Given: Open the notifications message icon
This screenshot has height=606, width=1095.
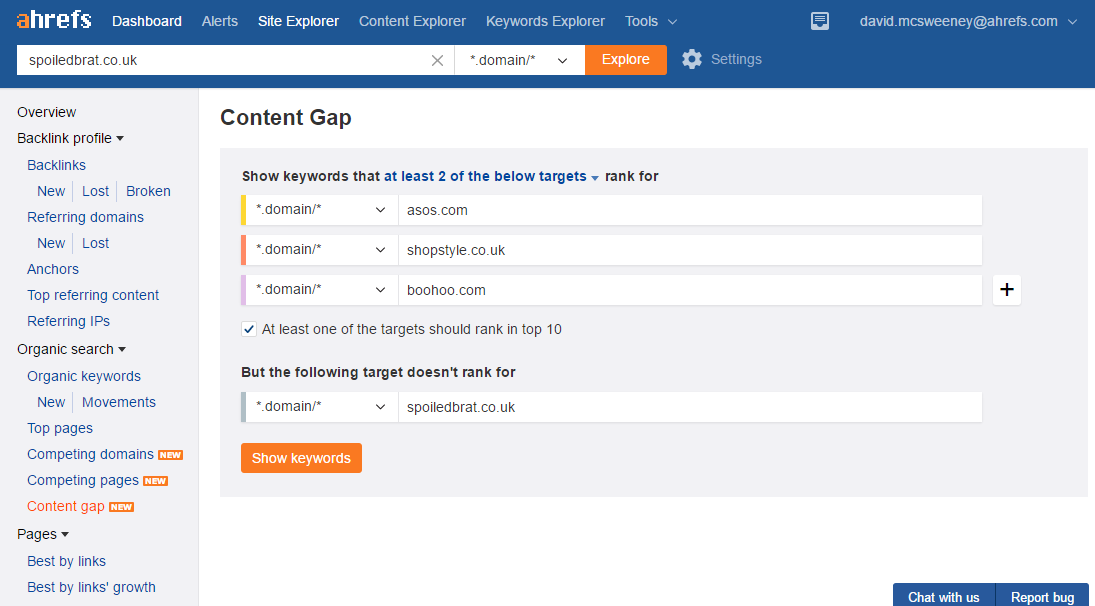Looking at the screenshot, I should (x=820, y=21).
